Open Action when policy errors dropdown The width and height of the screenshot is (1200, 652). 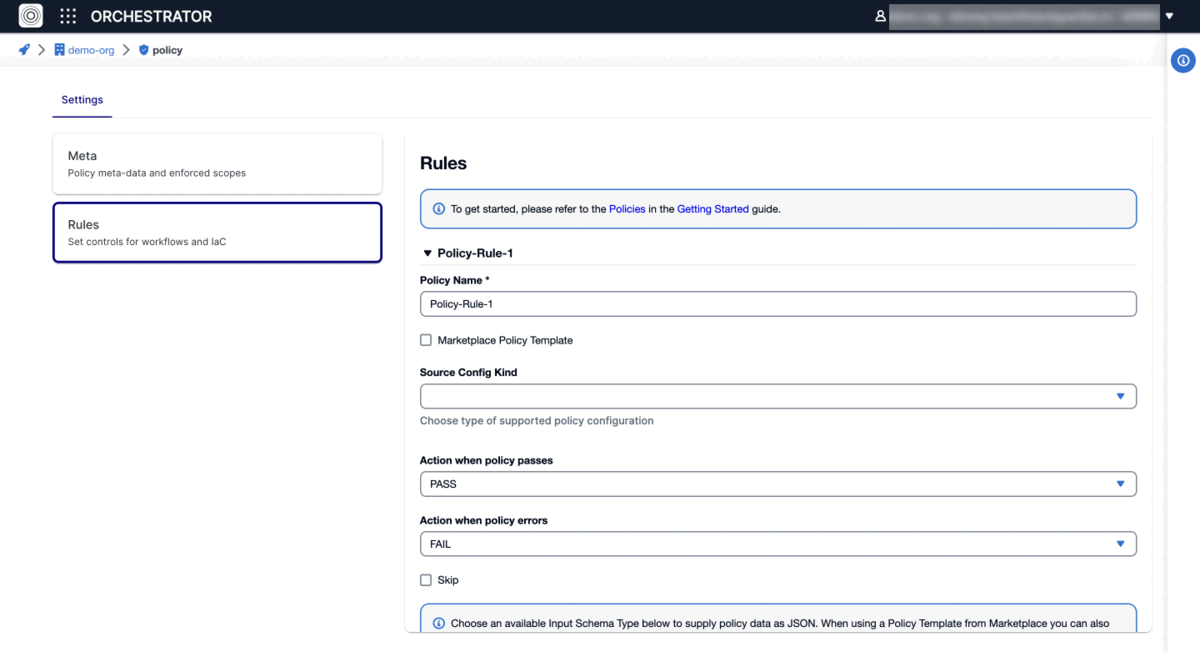pyautogui.click(x=777, y=544)
